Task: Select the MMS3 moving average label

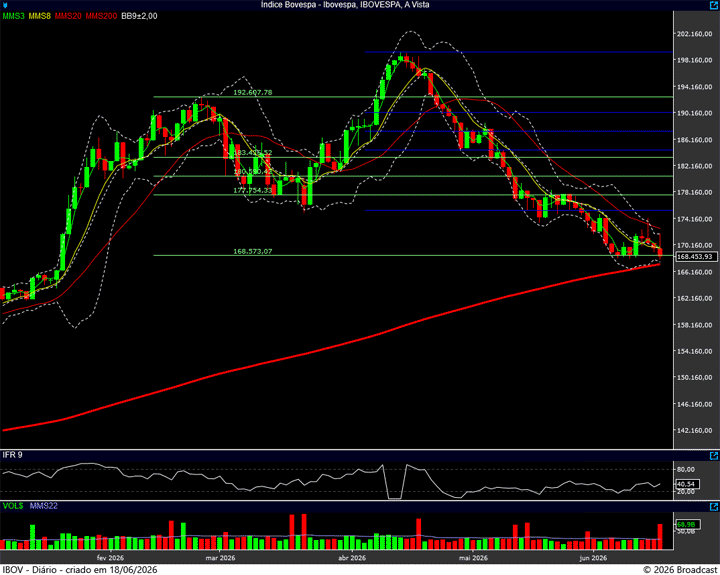Action: [x=13, y=16]
